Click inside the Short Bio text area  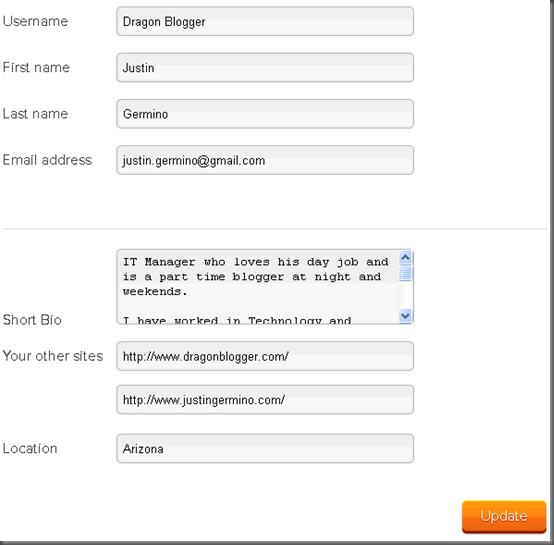click(x=257, y=287)
